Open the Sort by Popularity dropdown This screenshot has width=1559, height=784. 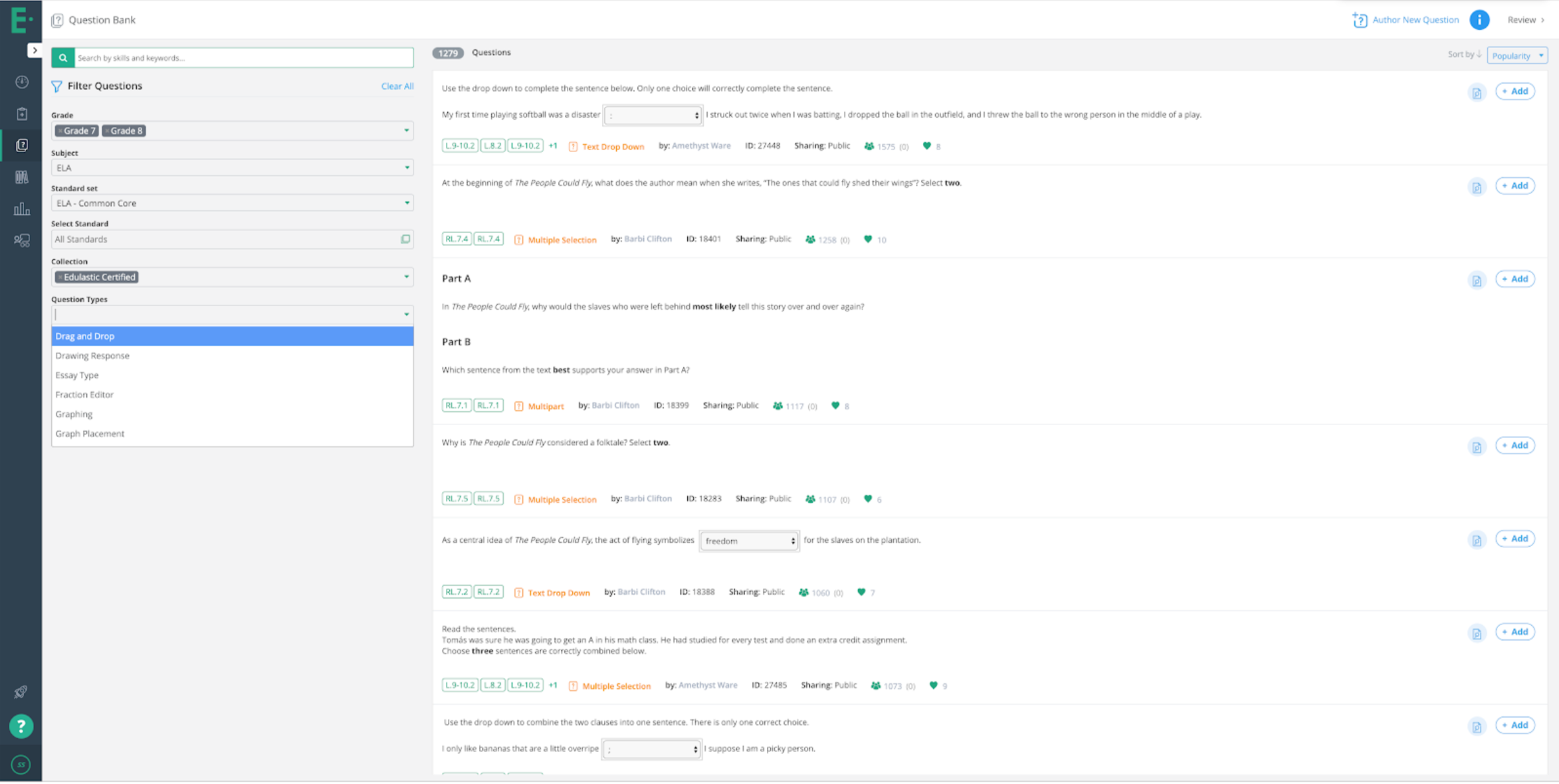pos(1517,56)
